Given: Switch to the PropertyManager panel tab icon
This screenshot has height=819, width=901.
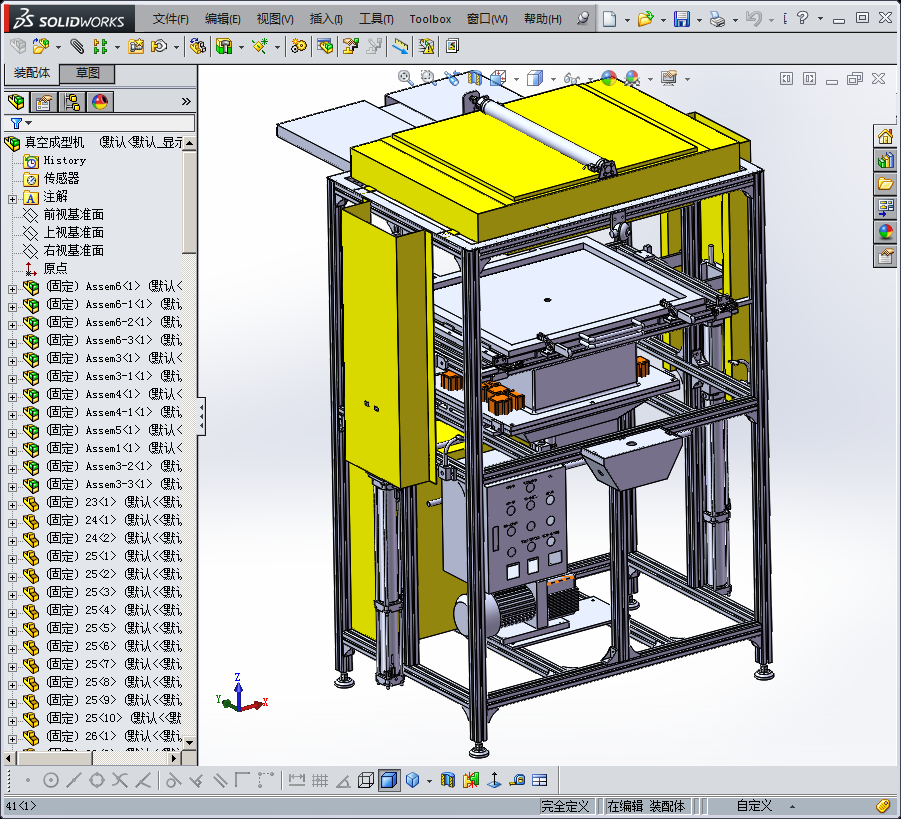Looking at the screenshot, I should 43,102.
